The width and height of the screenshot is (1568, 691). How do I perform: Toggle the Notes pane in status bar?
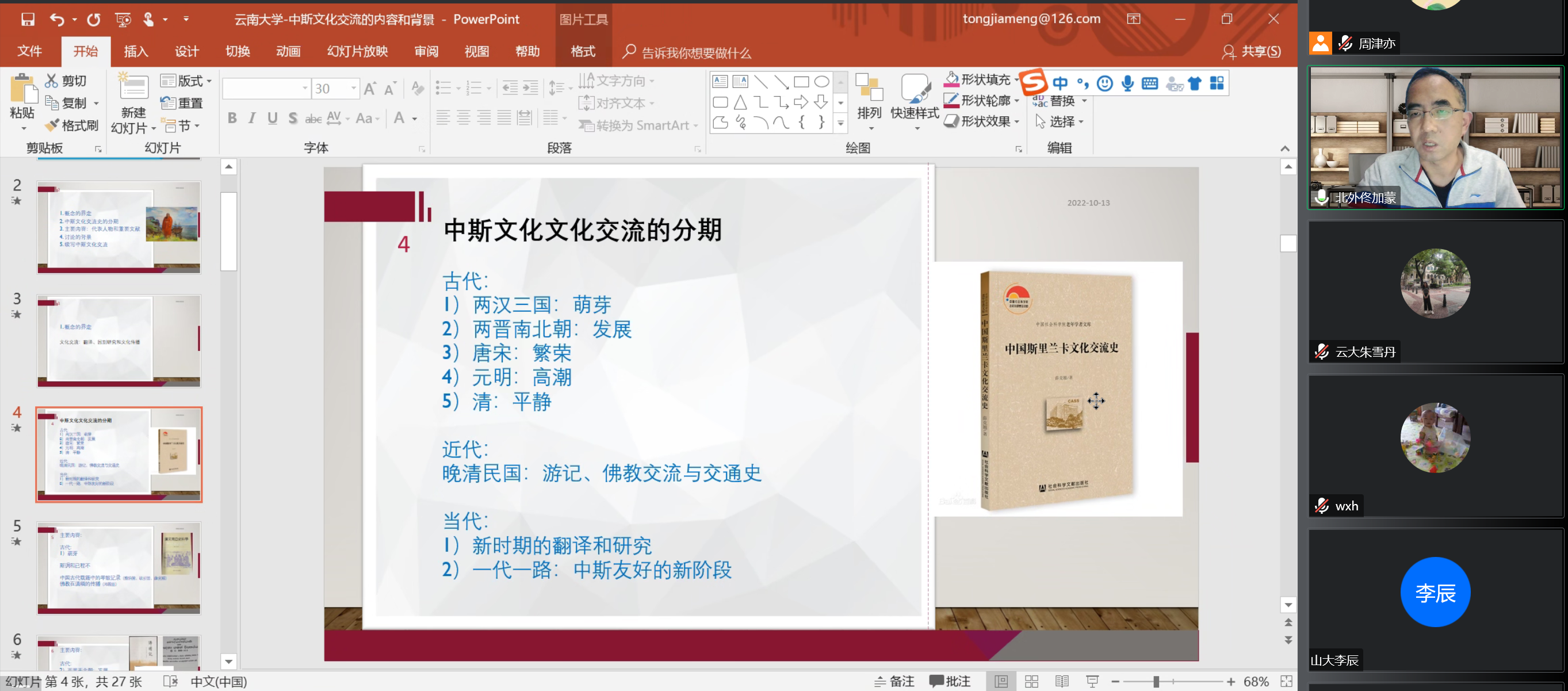894,681
